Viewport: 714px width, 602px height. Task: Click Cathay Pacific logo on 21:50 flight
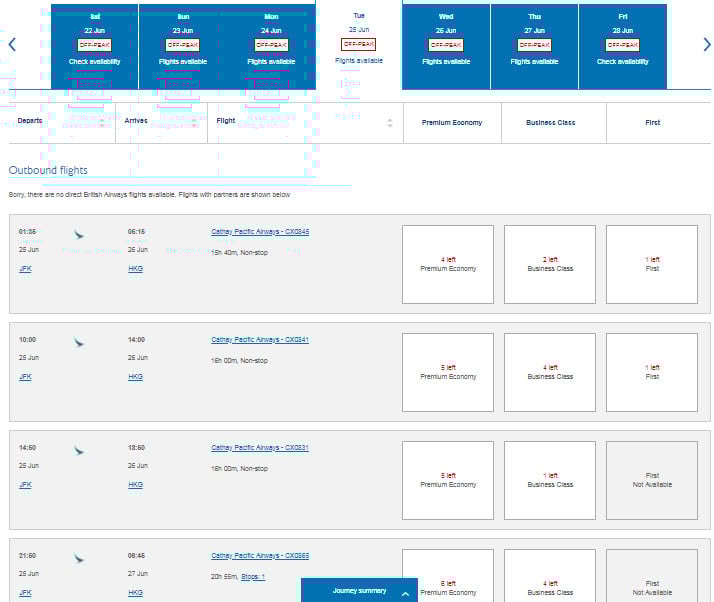[79, 558]
